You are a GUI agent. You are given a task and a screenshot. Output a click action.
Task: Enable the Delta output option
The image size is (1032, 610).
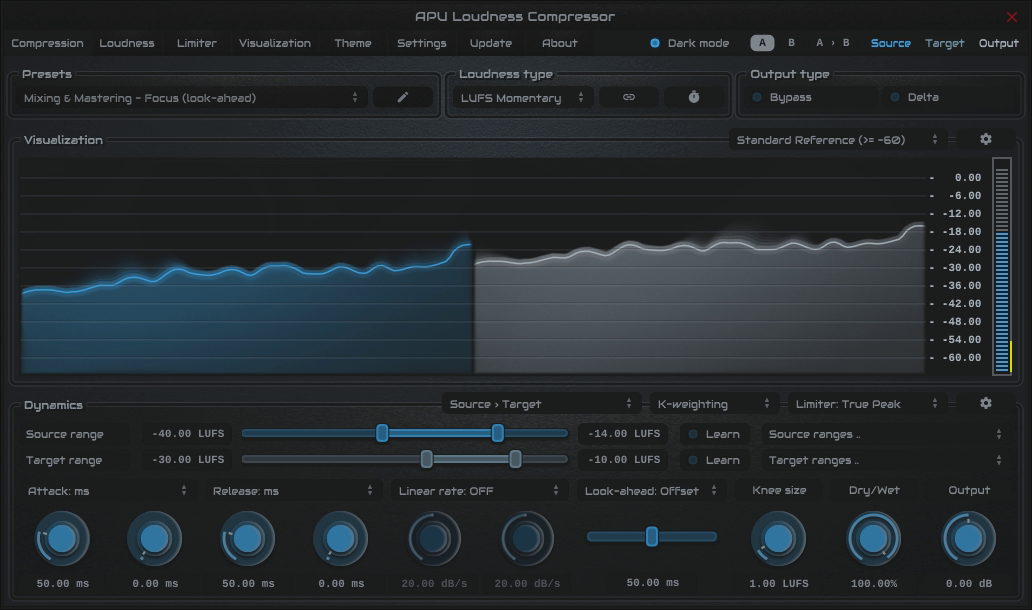pyautogui.click(x=895, y=98)
